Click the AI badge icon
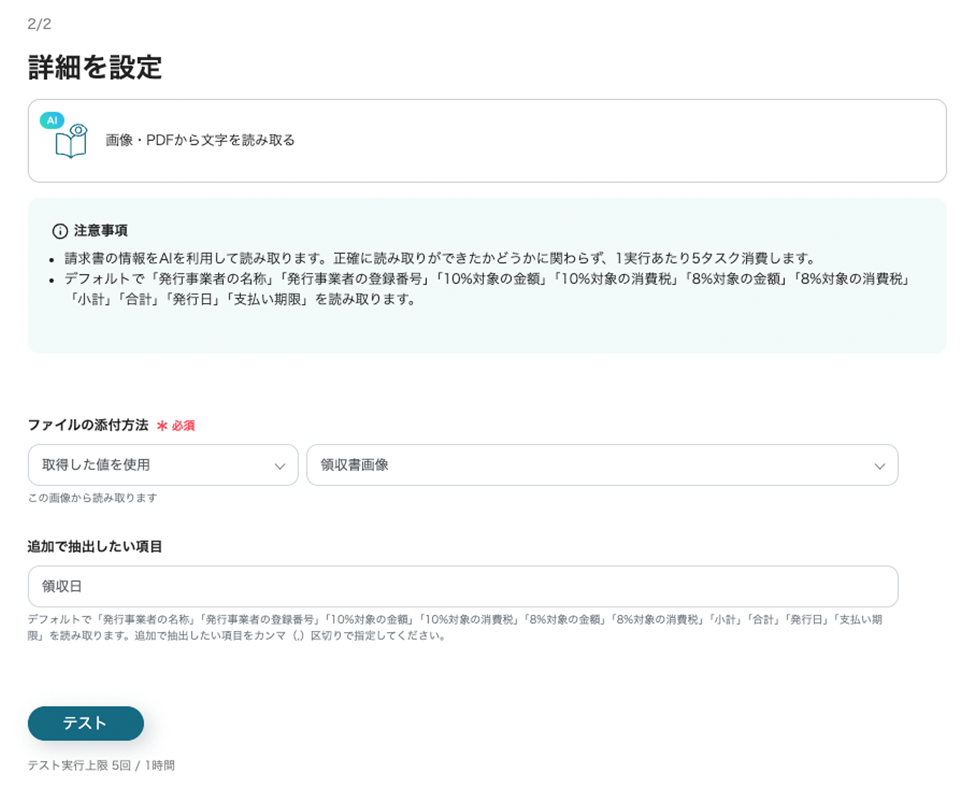This screenshot has height=787, width=960. 52,120
